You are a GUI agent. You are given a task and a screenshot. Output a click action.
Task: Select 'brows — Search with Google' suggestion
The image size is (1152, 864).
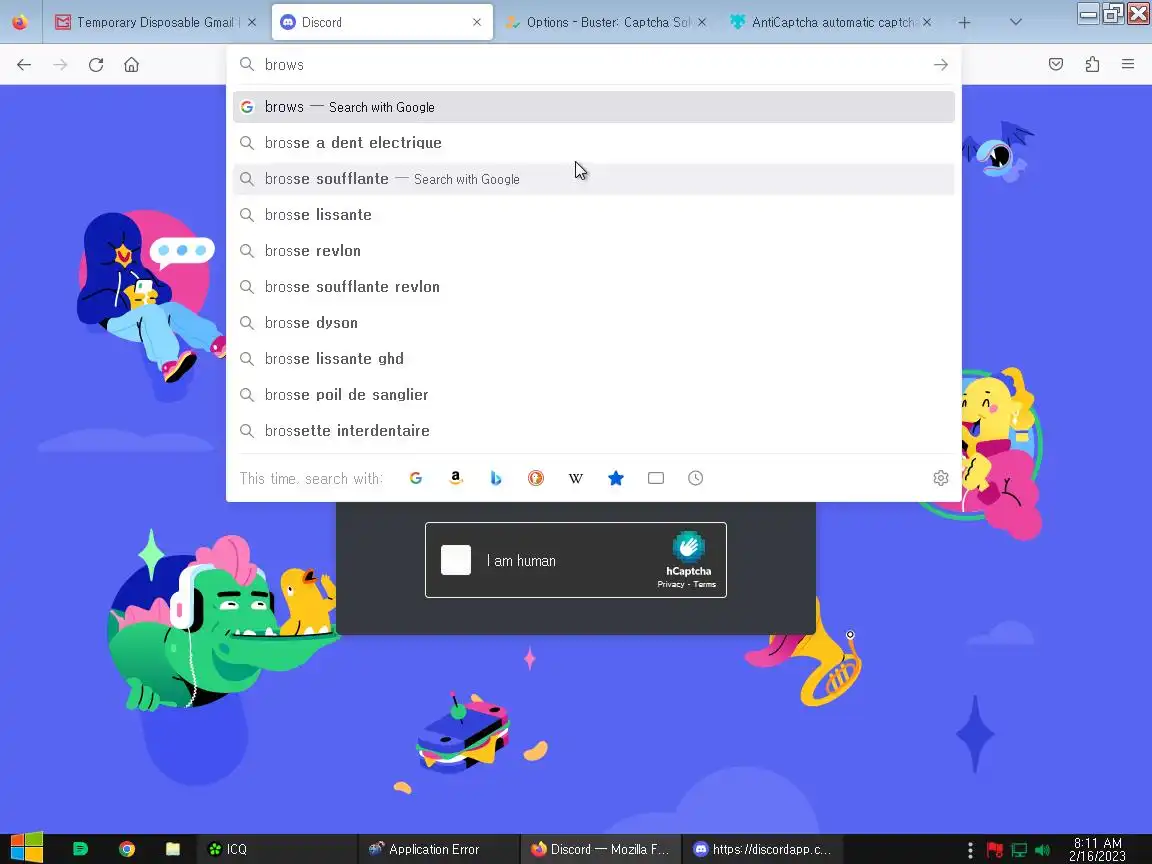(594, 107)
